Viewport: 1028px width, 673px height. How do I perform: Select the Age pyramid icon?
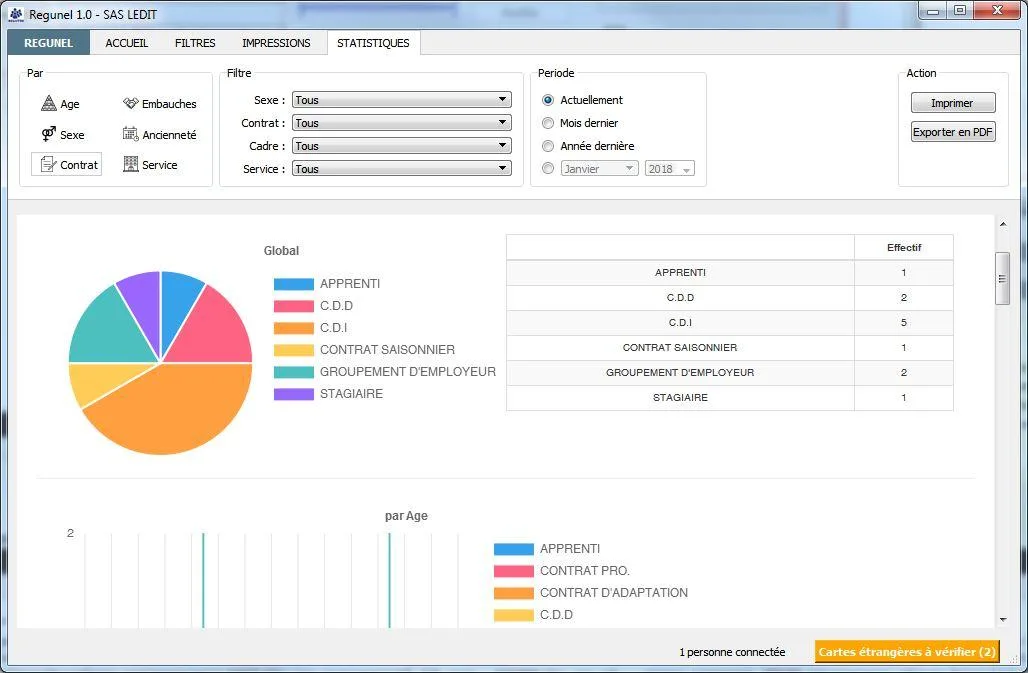(x=49, y=103)
